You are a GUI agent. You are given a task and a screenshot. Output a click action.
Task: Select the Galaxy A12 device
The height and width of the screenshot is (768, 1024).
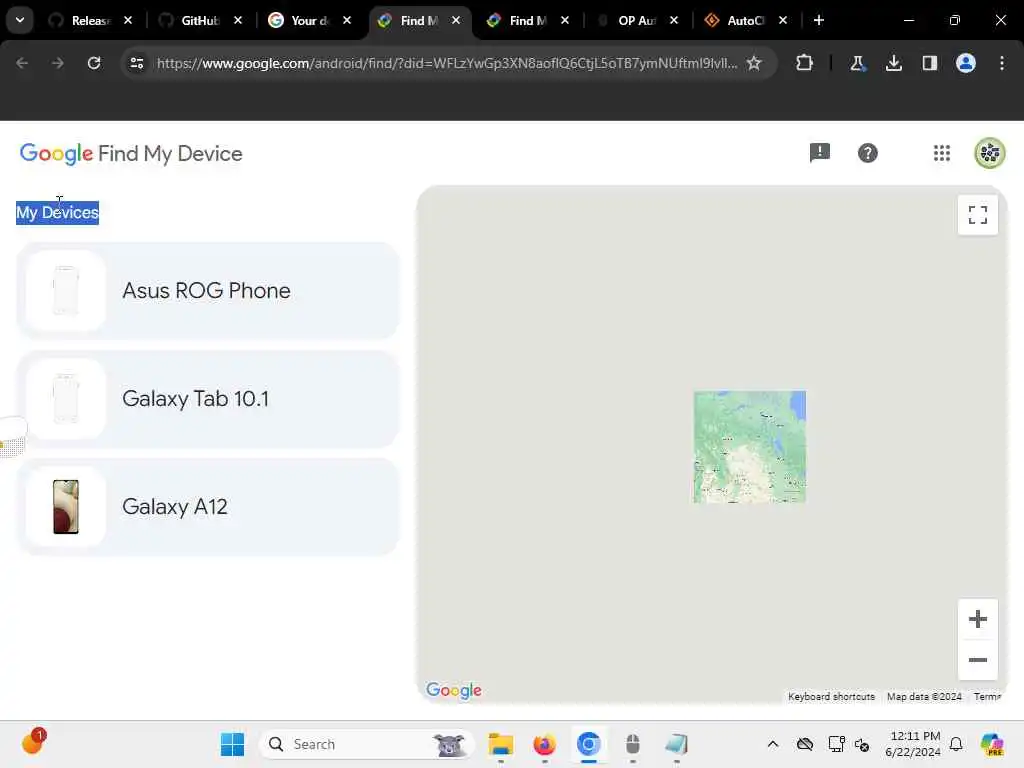coord(207,507)
